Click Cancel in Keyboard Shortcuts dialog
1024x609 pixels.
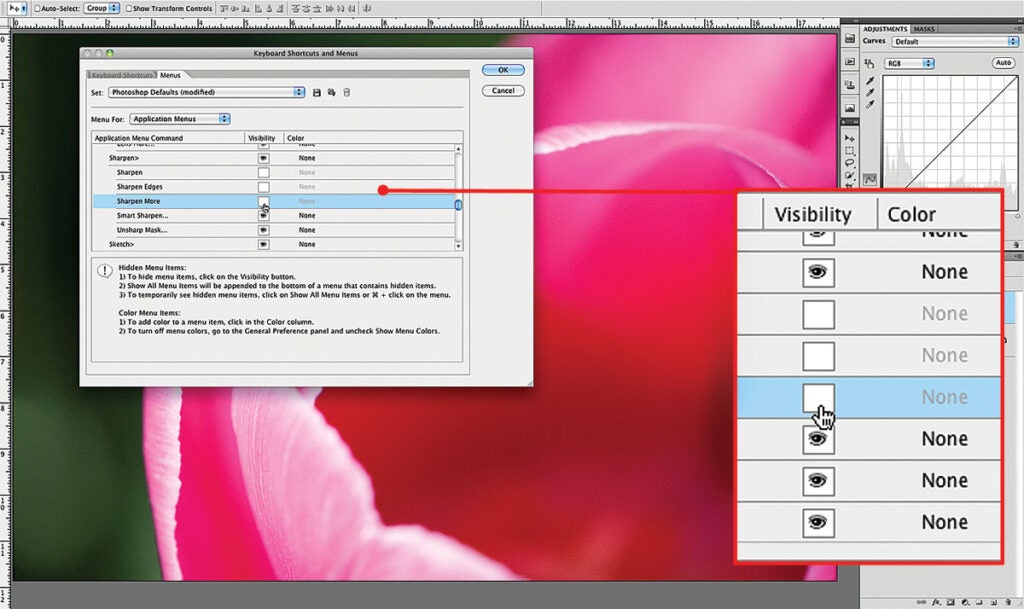(x=503, y=91)
